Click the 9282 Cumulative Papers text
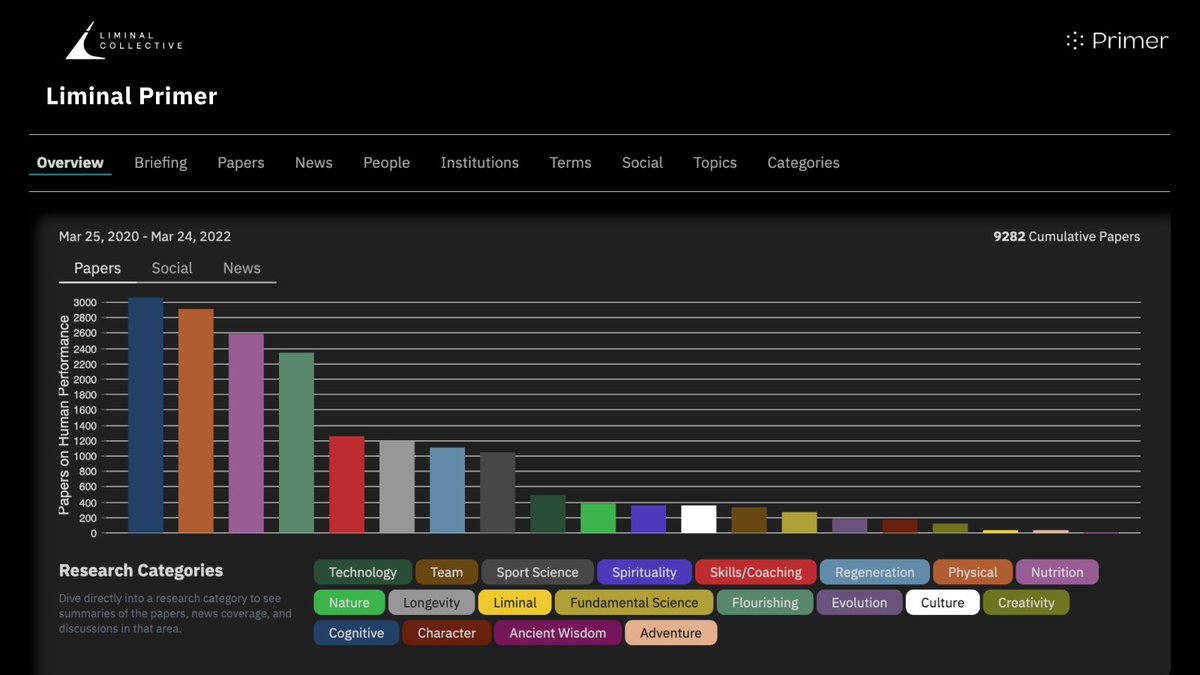This screenshot has height=675, width=1200. click(1066, 236)
